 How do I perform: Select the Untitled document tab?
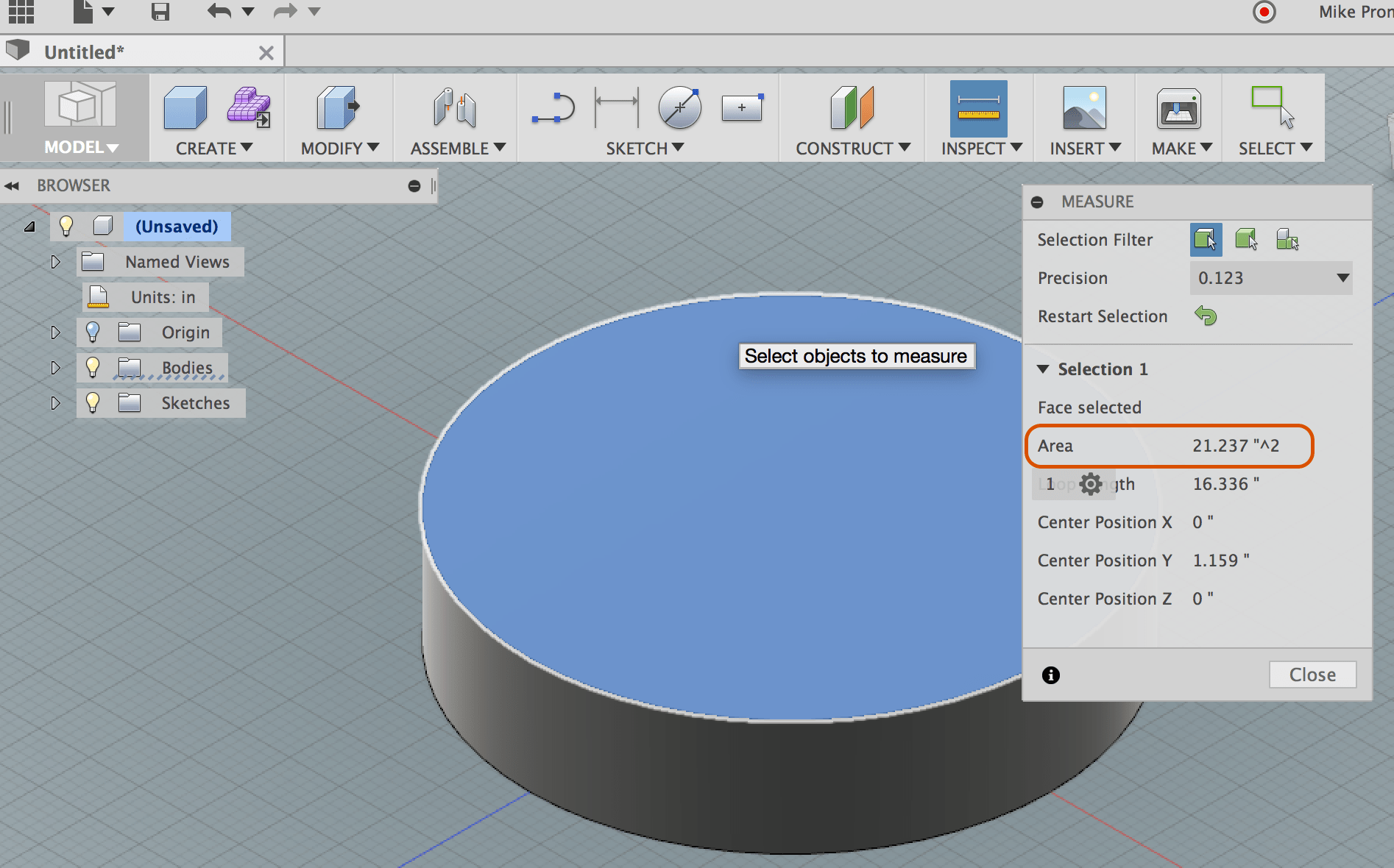(141, 52)
